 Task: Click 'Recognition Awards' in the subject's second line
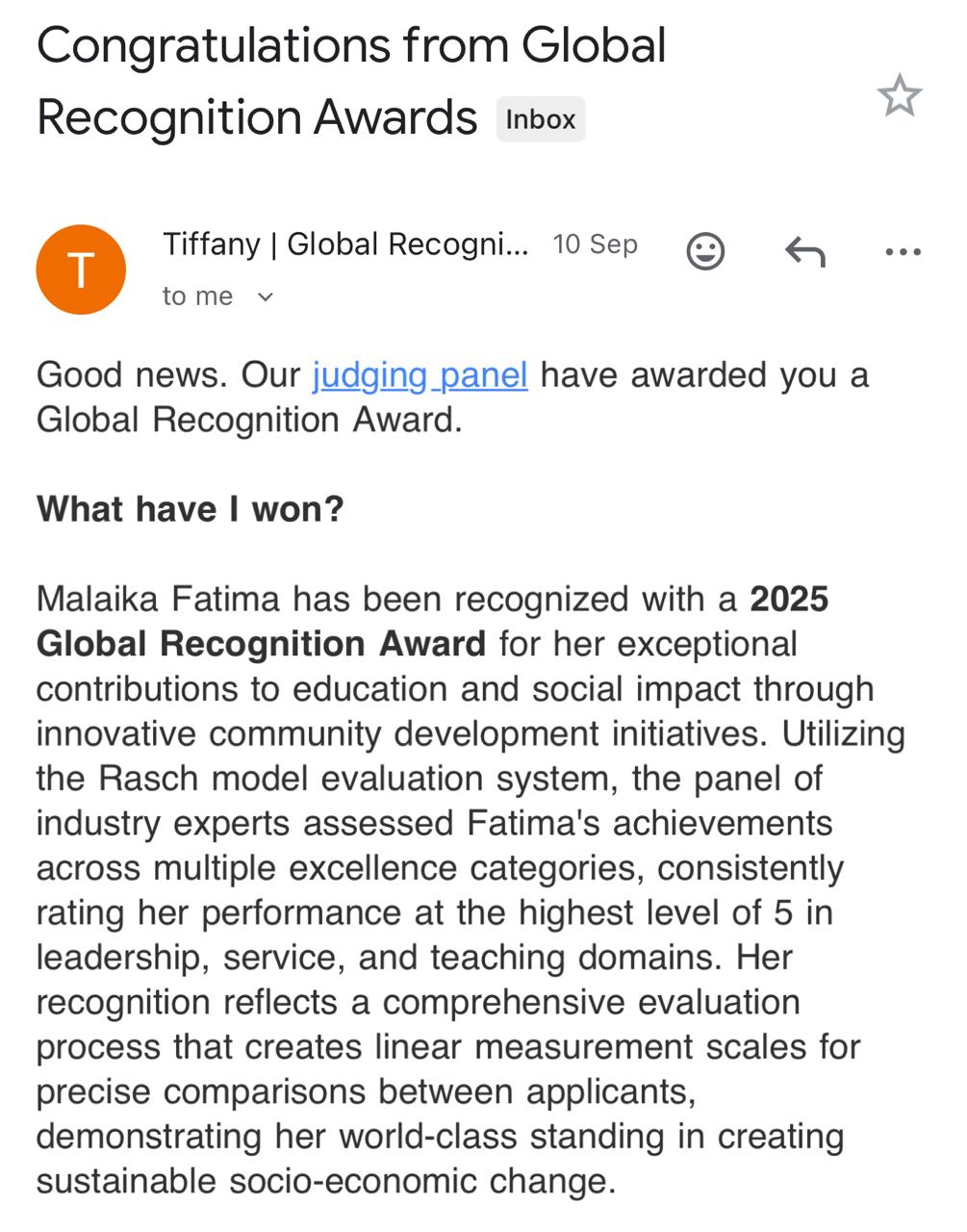(257, 117)
